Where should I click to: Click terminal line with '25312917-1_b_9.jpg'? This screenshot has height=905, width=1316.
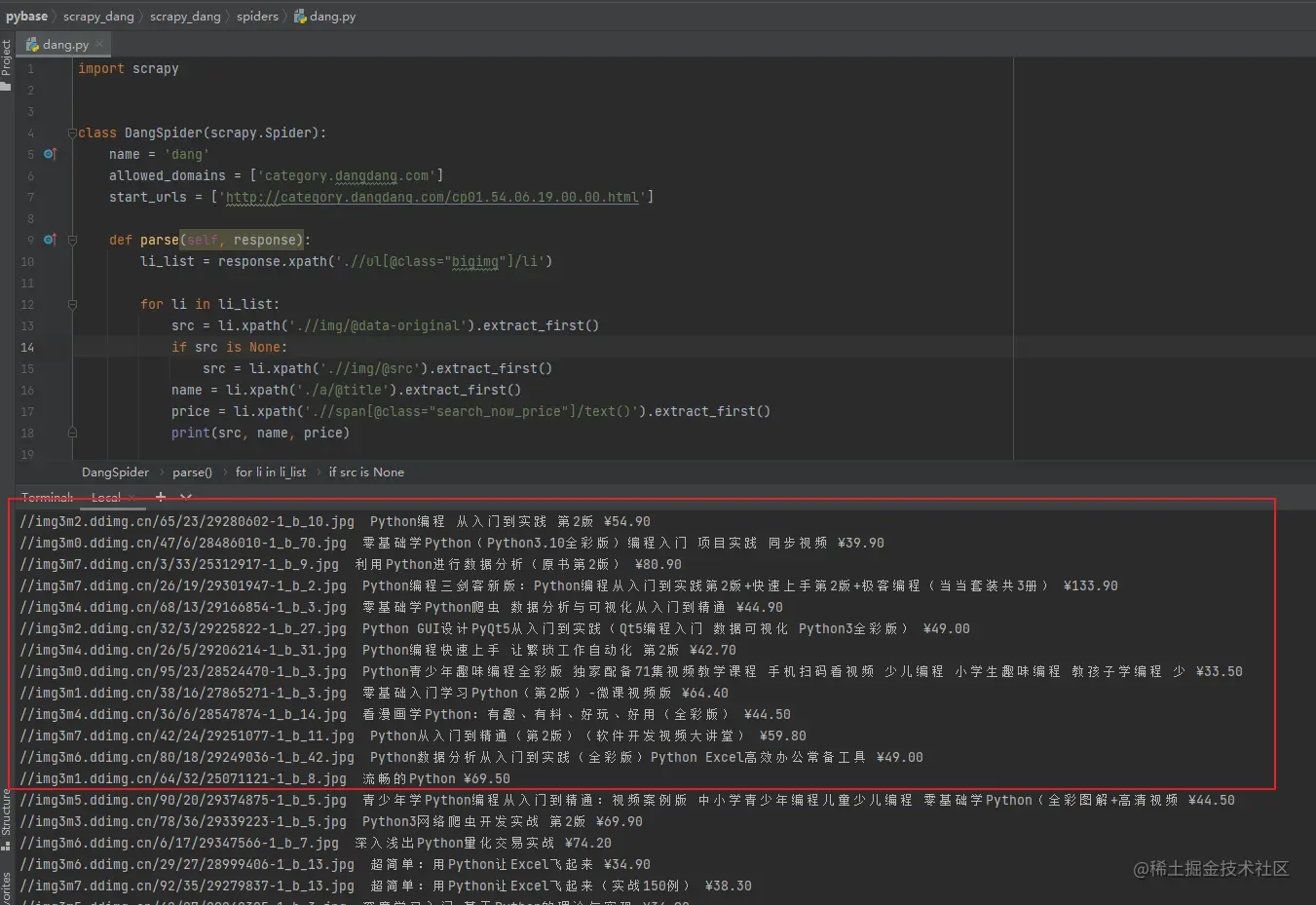click(351, 564)
